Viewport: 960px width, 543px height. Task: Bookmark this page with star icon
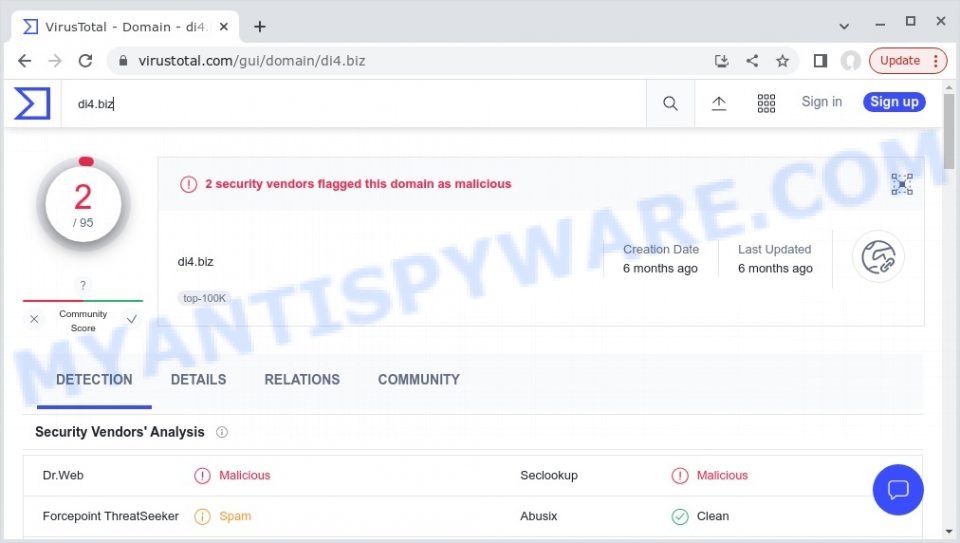tap(782, 61)
